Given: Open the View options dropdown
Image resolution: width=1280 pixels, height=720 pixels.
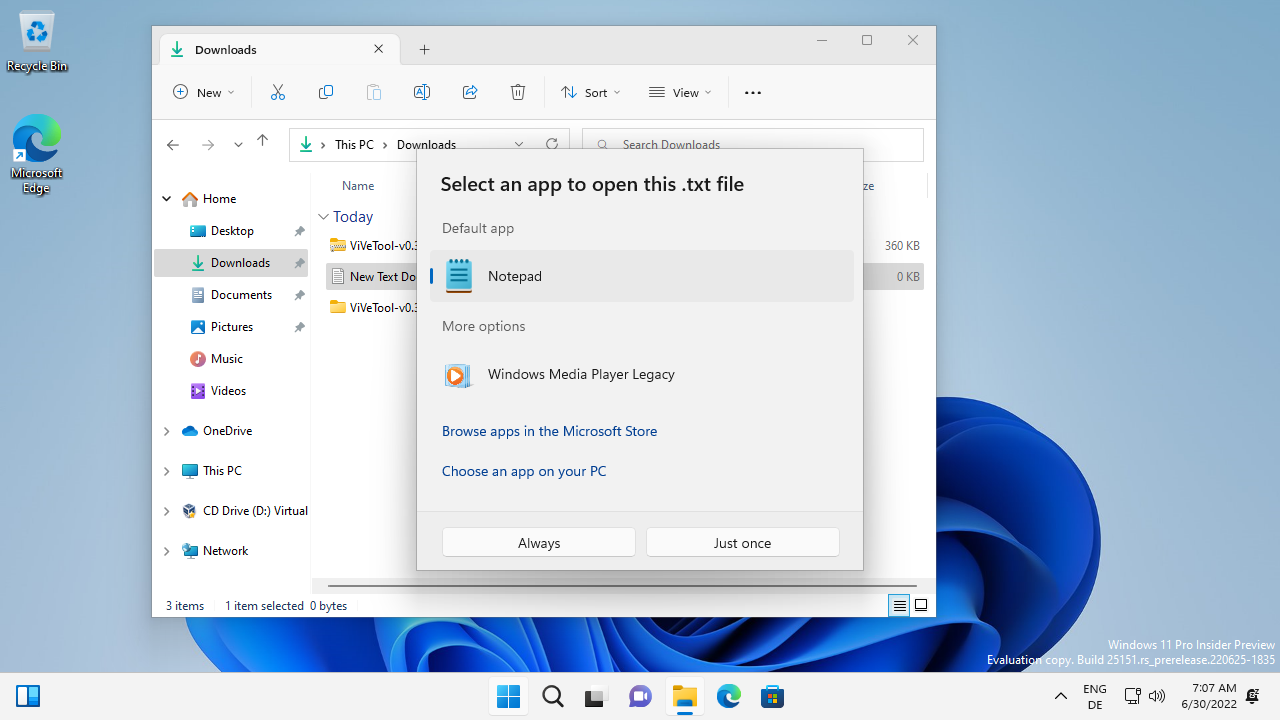Looking at the screenshot, I should pos(680,92).
